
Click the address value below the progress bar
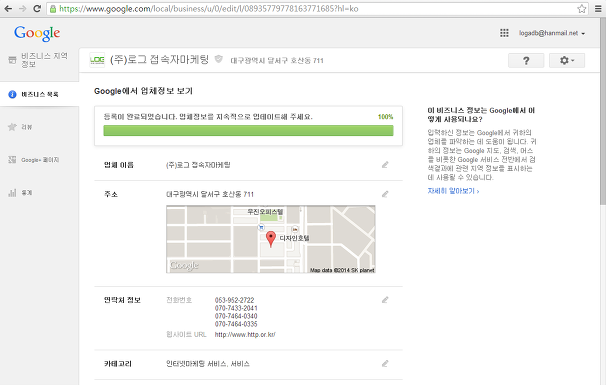tap(209, 194)
